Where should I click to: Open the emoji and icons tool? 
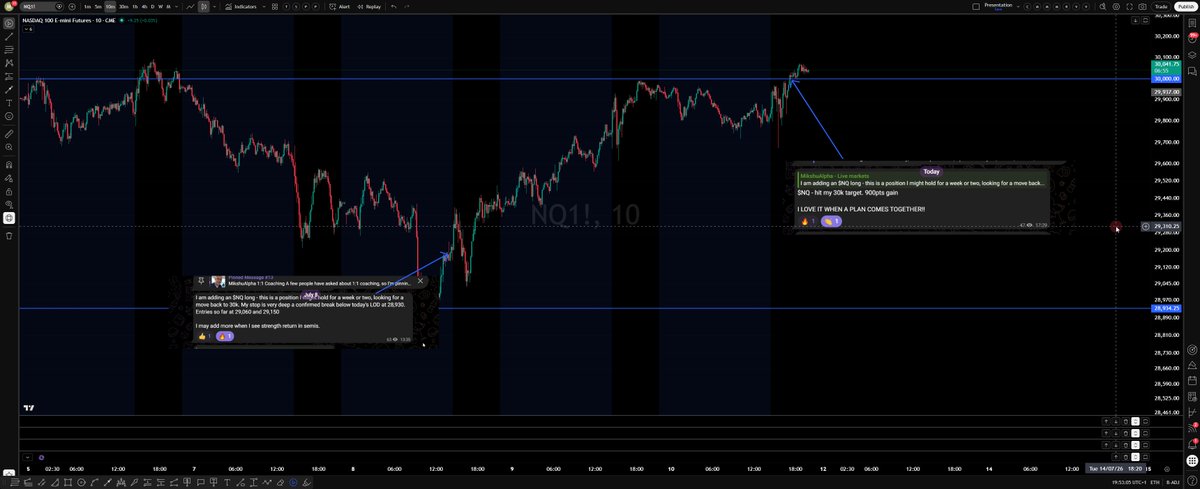tap(8, 117)
